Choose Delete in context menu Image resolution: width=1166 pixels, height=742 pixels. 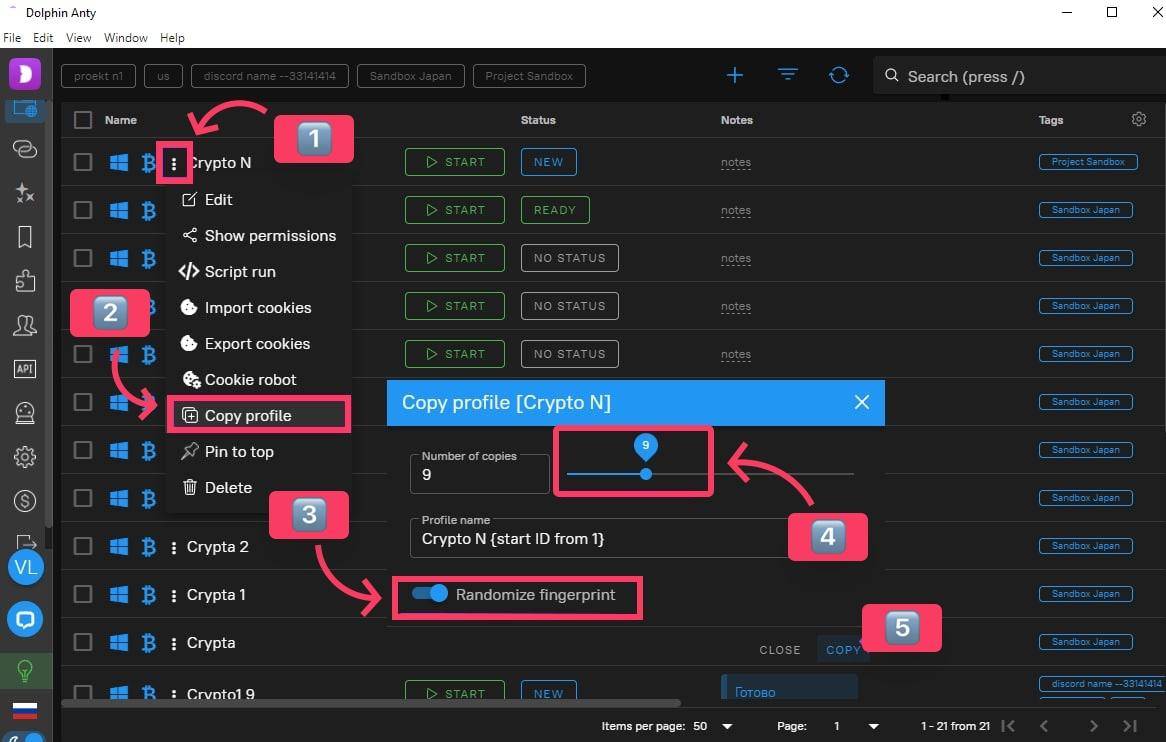point(259,488)
